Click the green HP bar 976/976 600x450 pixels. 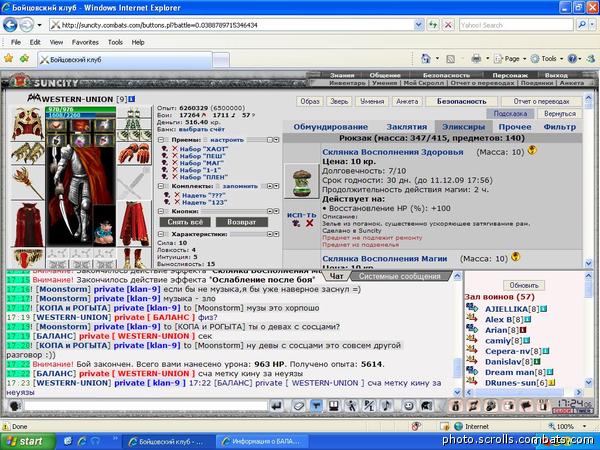tap(80, 110)
